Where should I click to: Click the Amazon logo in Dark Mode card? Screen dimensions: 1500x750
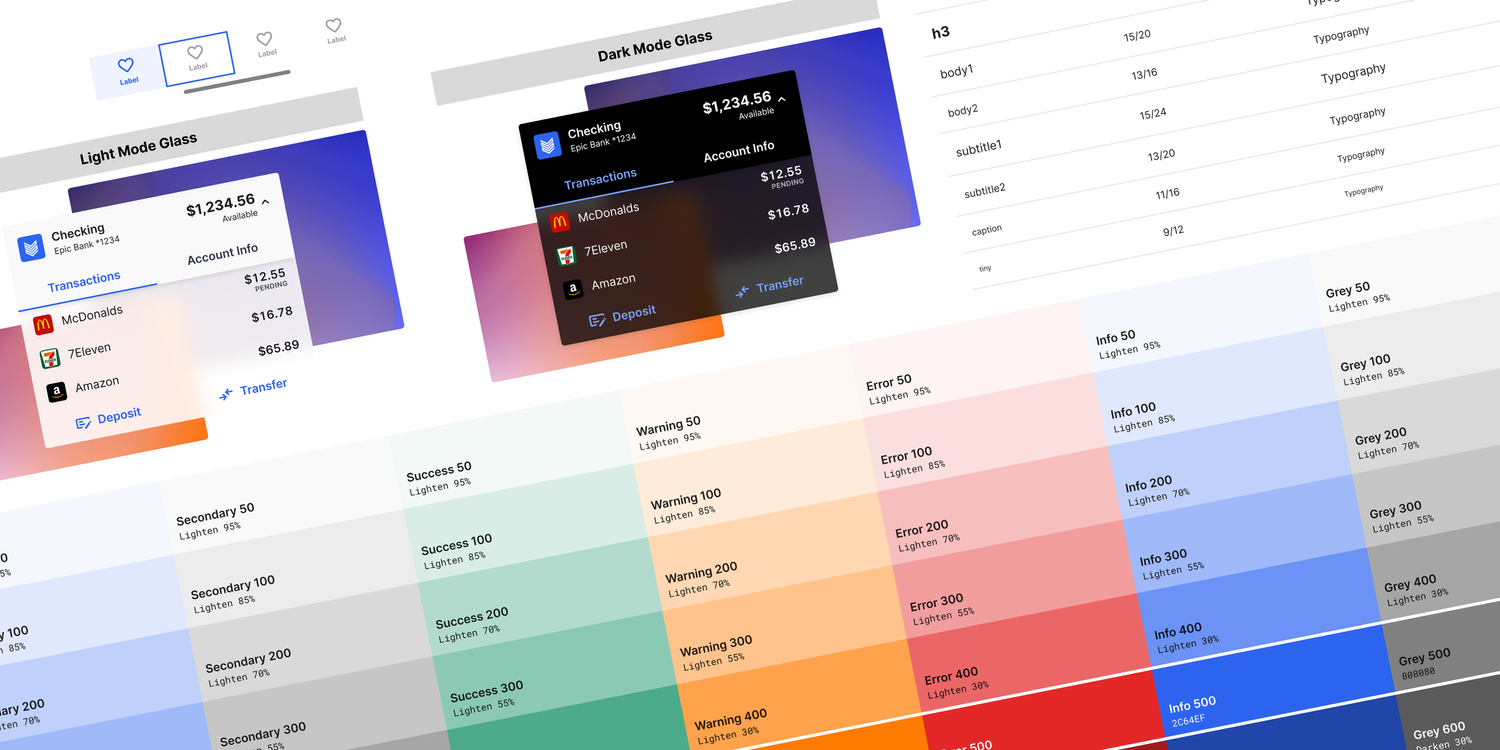(573, 290)
